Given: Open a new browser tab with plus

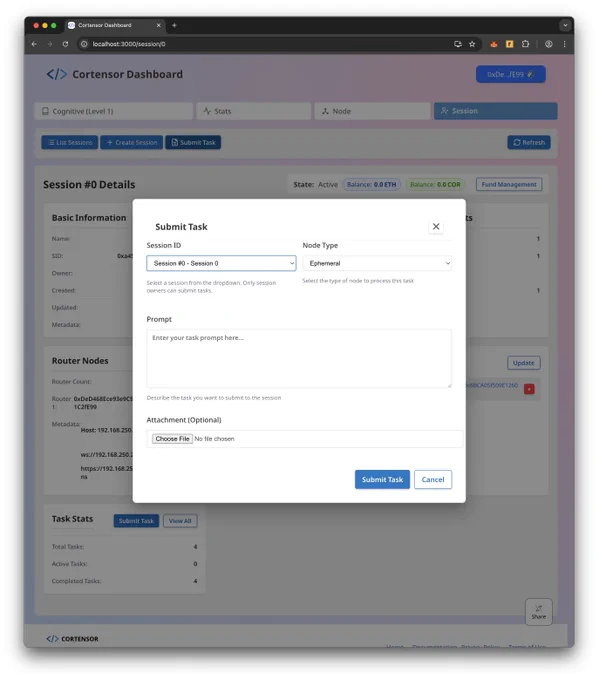Looking at the screenshot, I should pos(174,25).
